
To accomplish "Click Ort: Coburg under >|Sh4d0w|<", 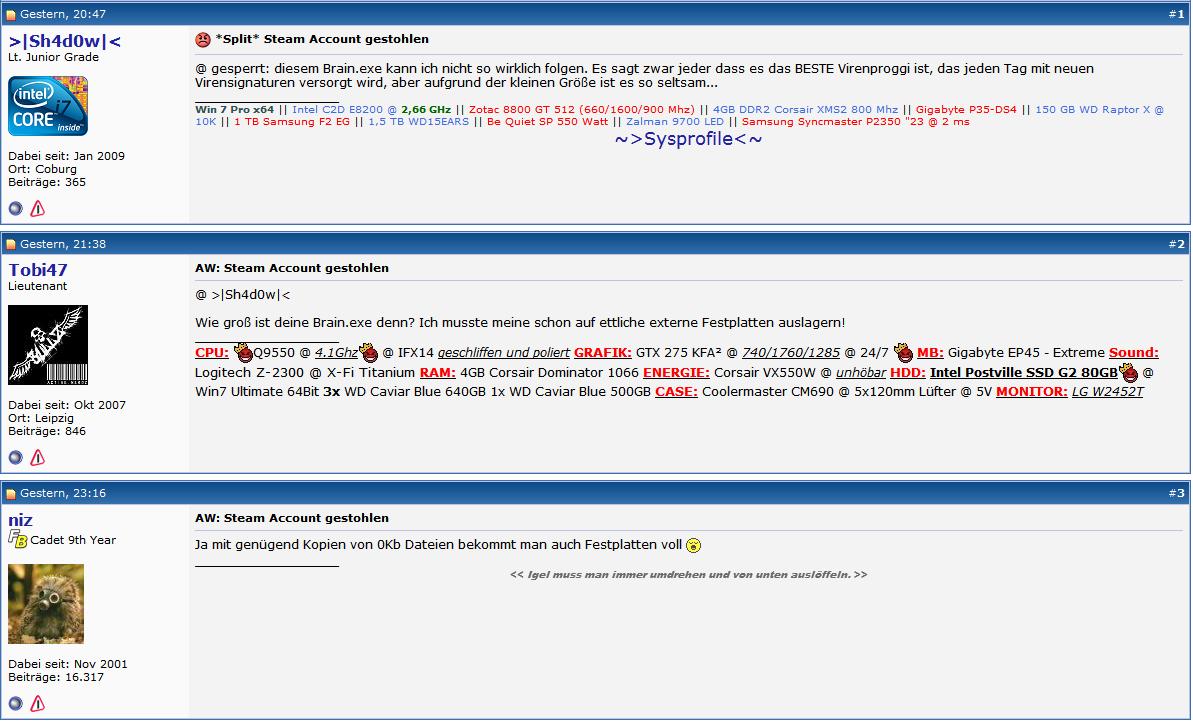I will click(x=43, y=169).
